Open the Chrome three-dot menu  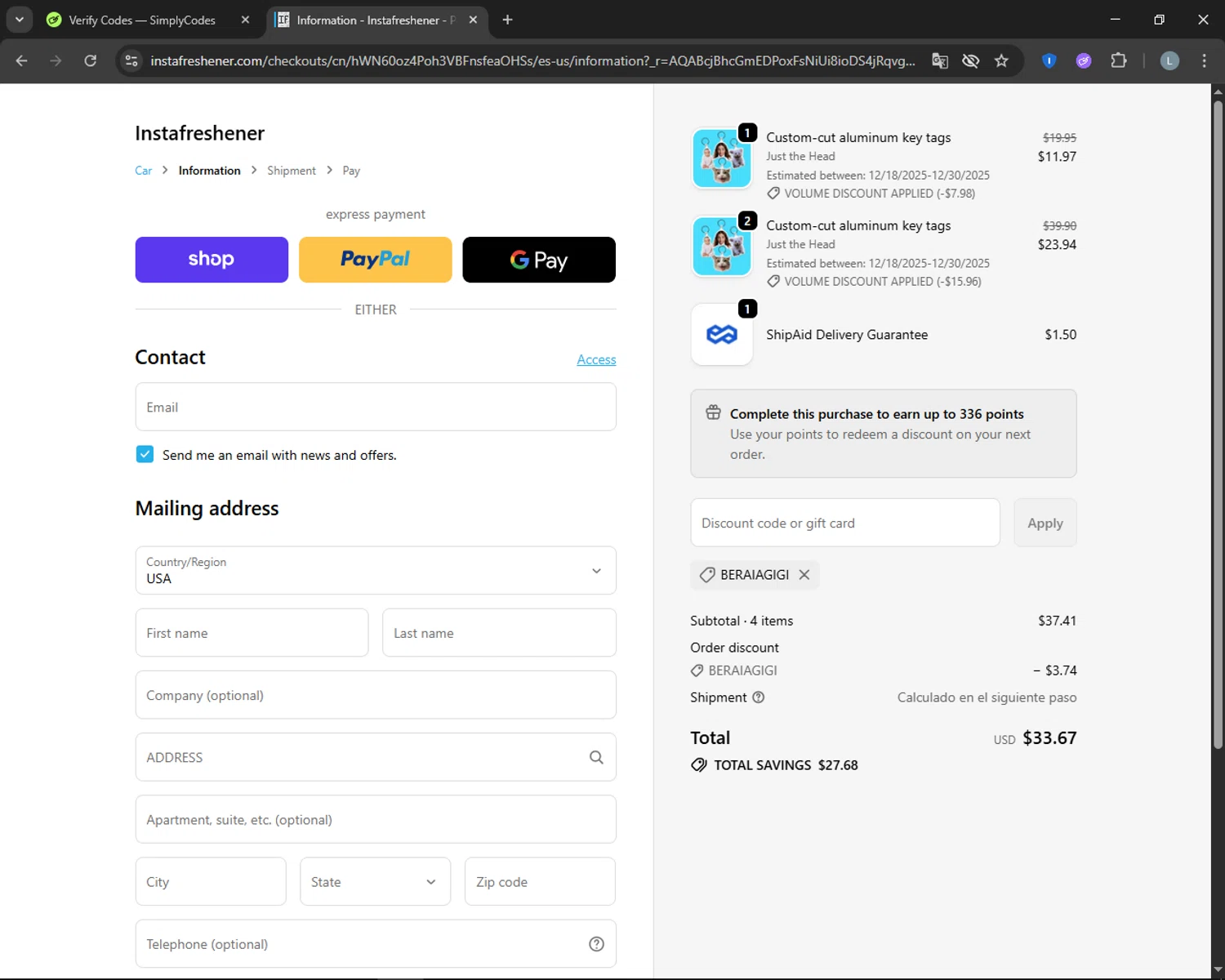(x=1204, y=61)
